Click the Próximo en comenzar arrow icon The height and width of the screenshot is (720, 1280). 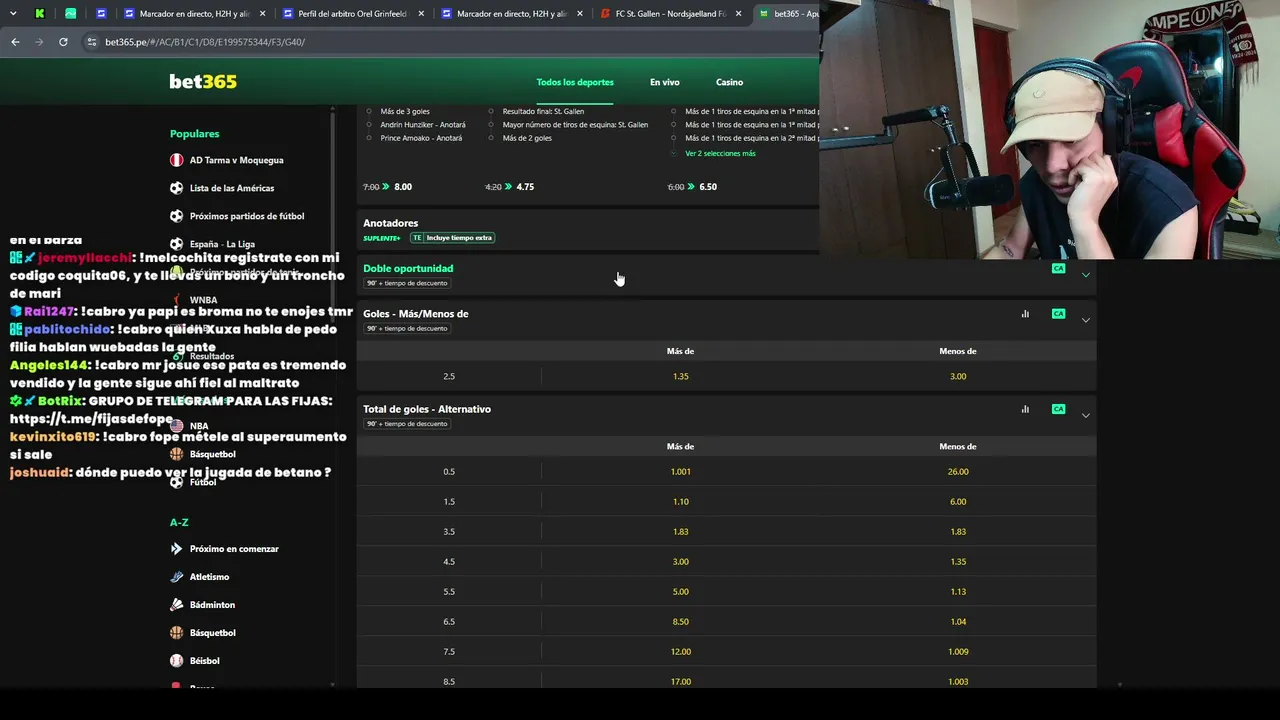click(176, 549)
